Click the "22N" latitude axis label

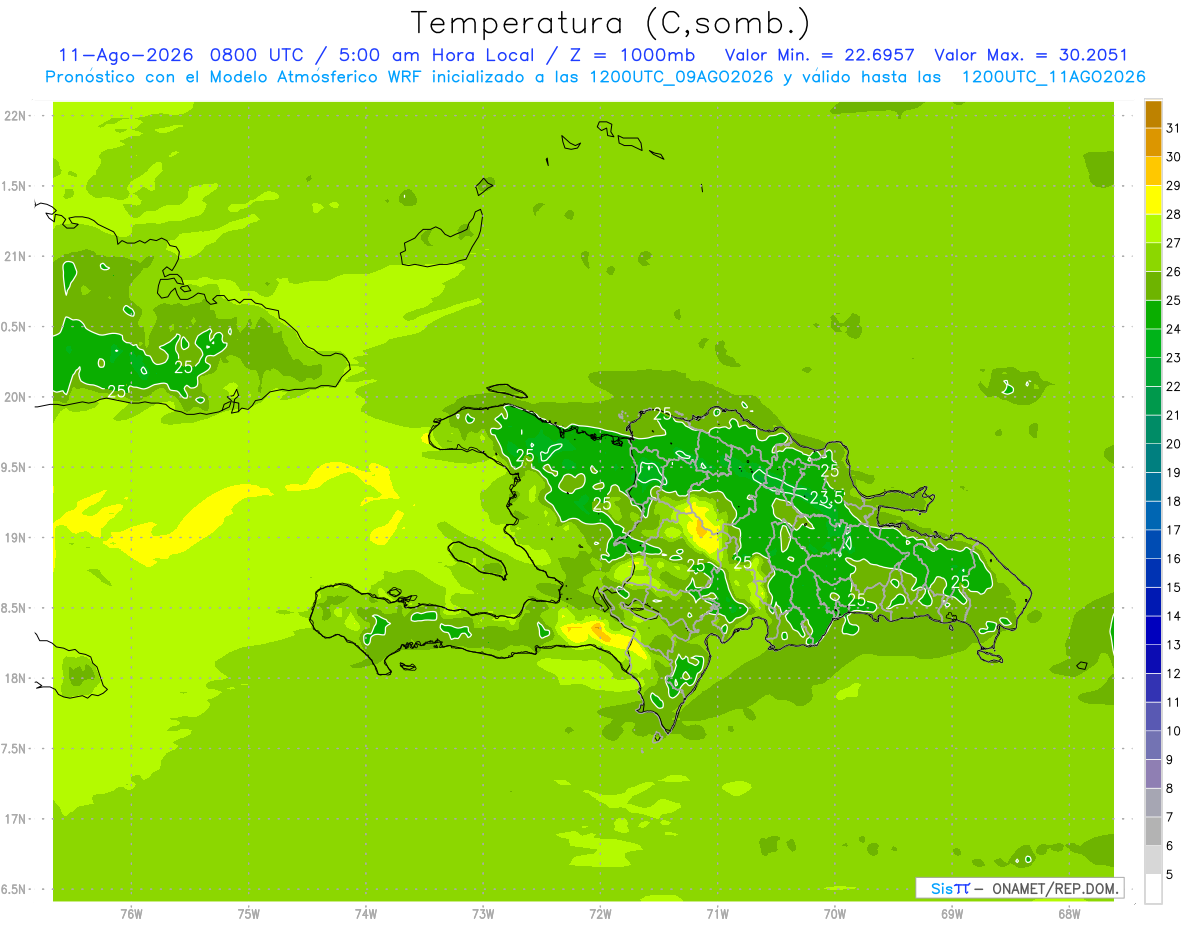[x=16, y=116]
